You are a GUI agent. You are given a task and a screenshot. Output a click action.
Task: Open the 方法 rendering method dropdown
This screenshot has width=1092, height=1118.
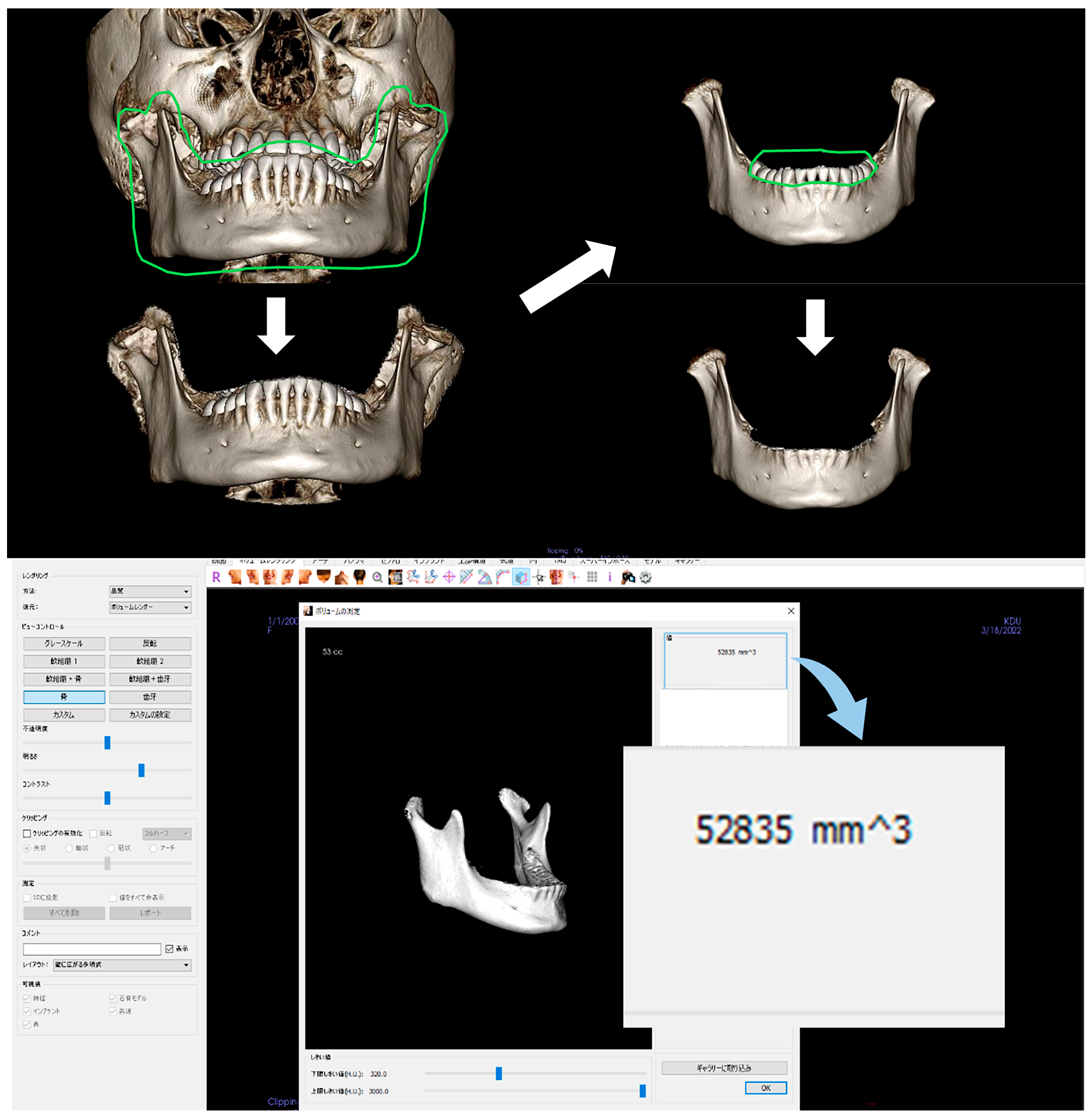click(150, 591)
